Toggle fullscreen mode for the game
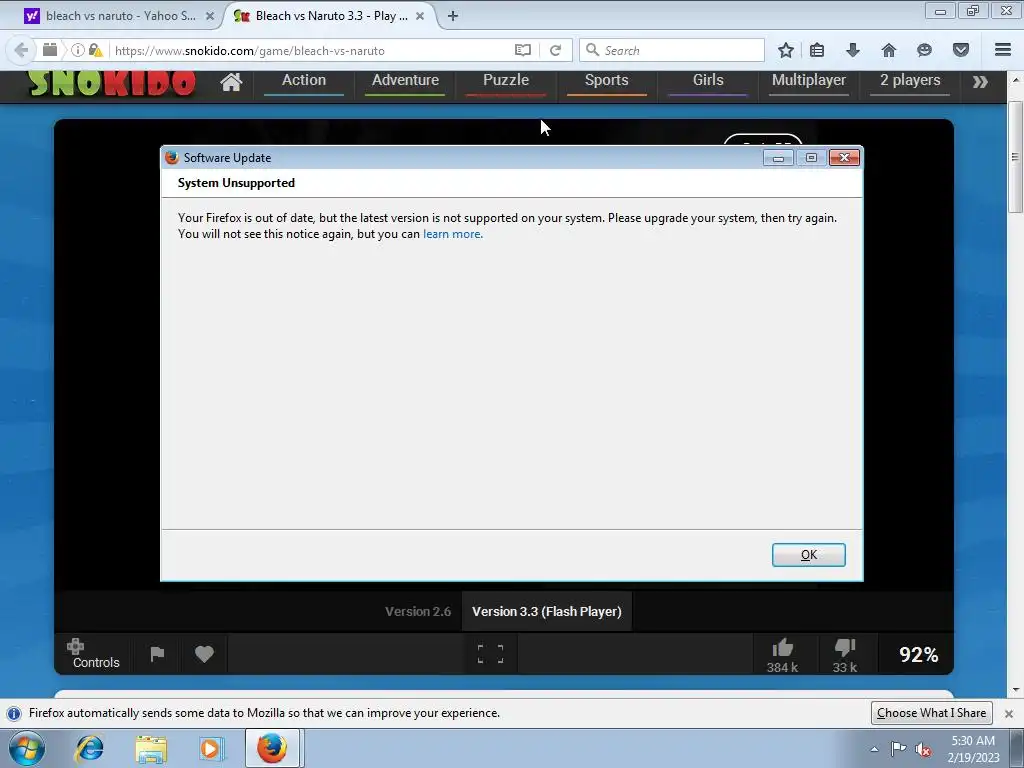 point(490,654)
